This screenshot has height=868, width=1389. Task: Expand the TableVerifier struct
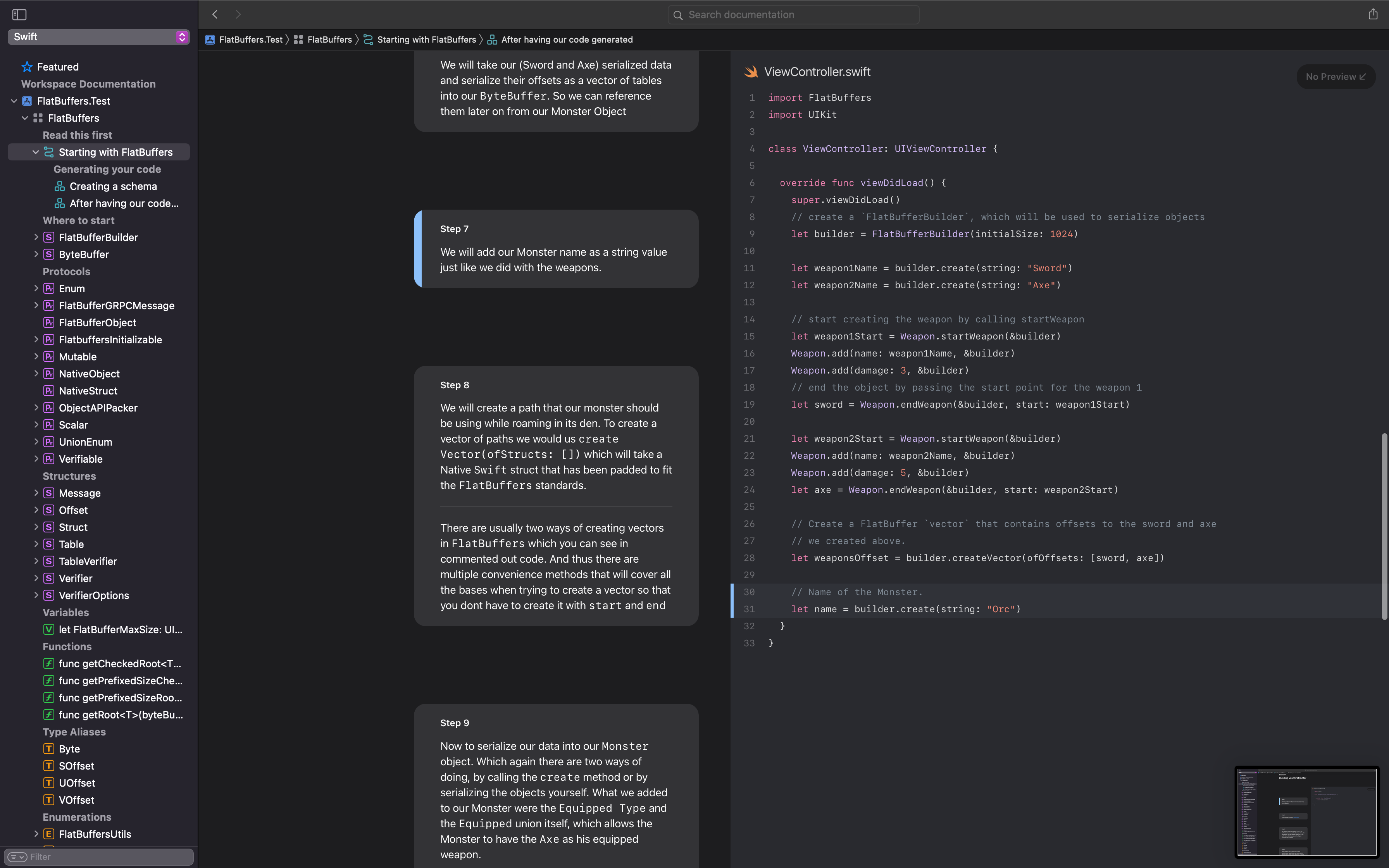pos(36,561)
